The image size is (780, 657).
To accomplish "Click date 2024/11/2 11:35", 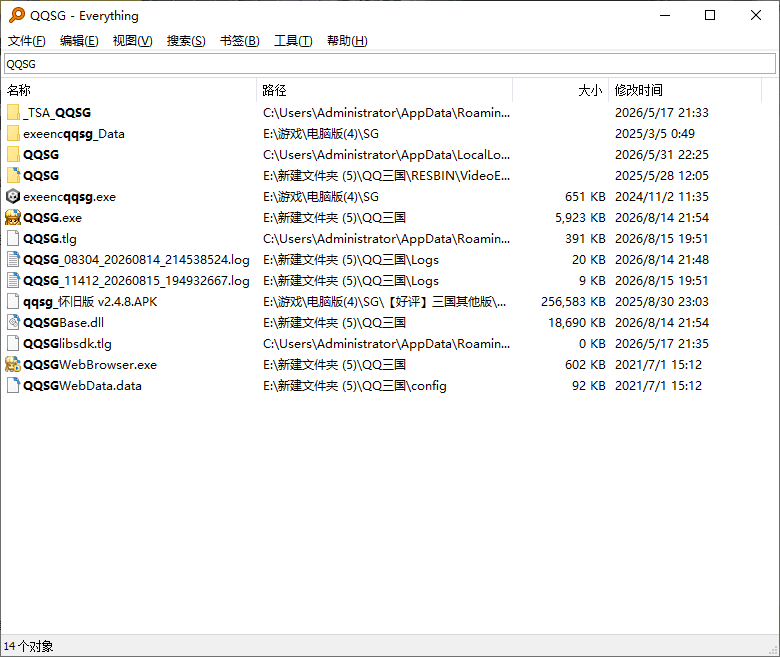I will click(x=662, y=197).
